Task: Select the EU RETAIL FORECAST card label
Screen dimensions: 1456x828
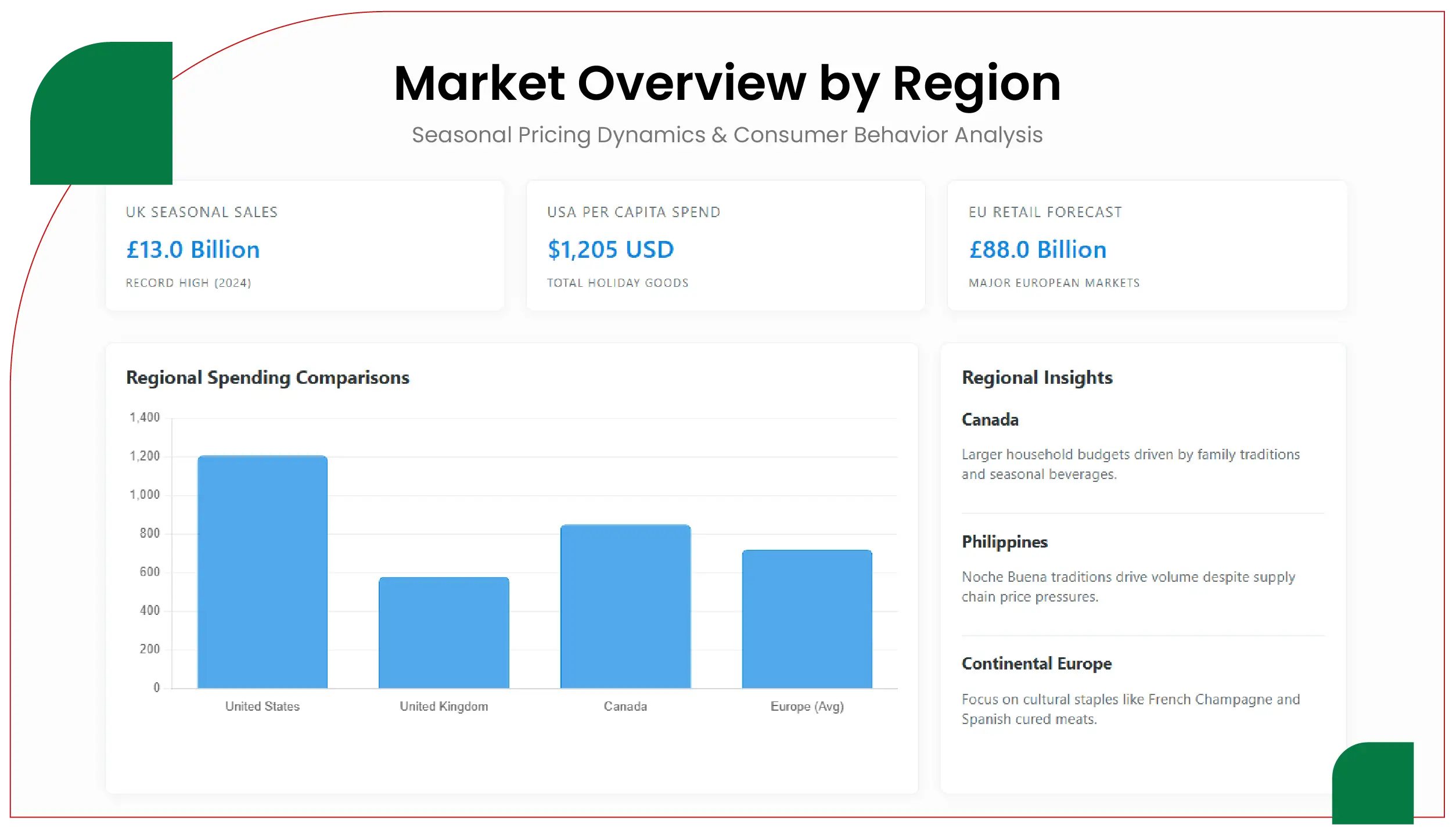Action: [x=1045, y=212]
